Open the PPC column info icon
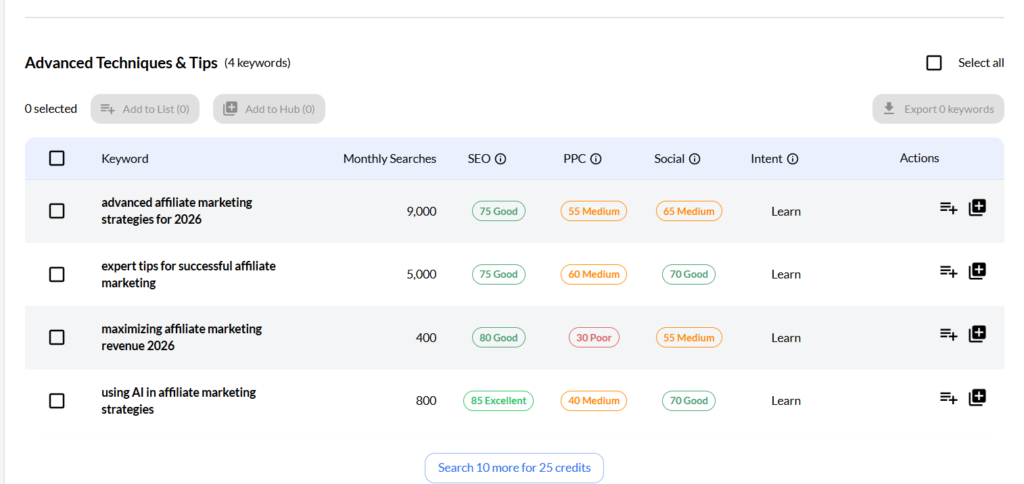Screen dimensions: 1024x484 click(x=596, y=159)
